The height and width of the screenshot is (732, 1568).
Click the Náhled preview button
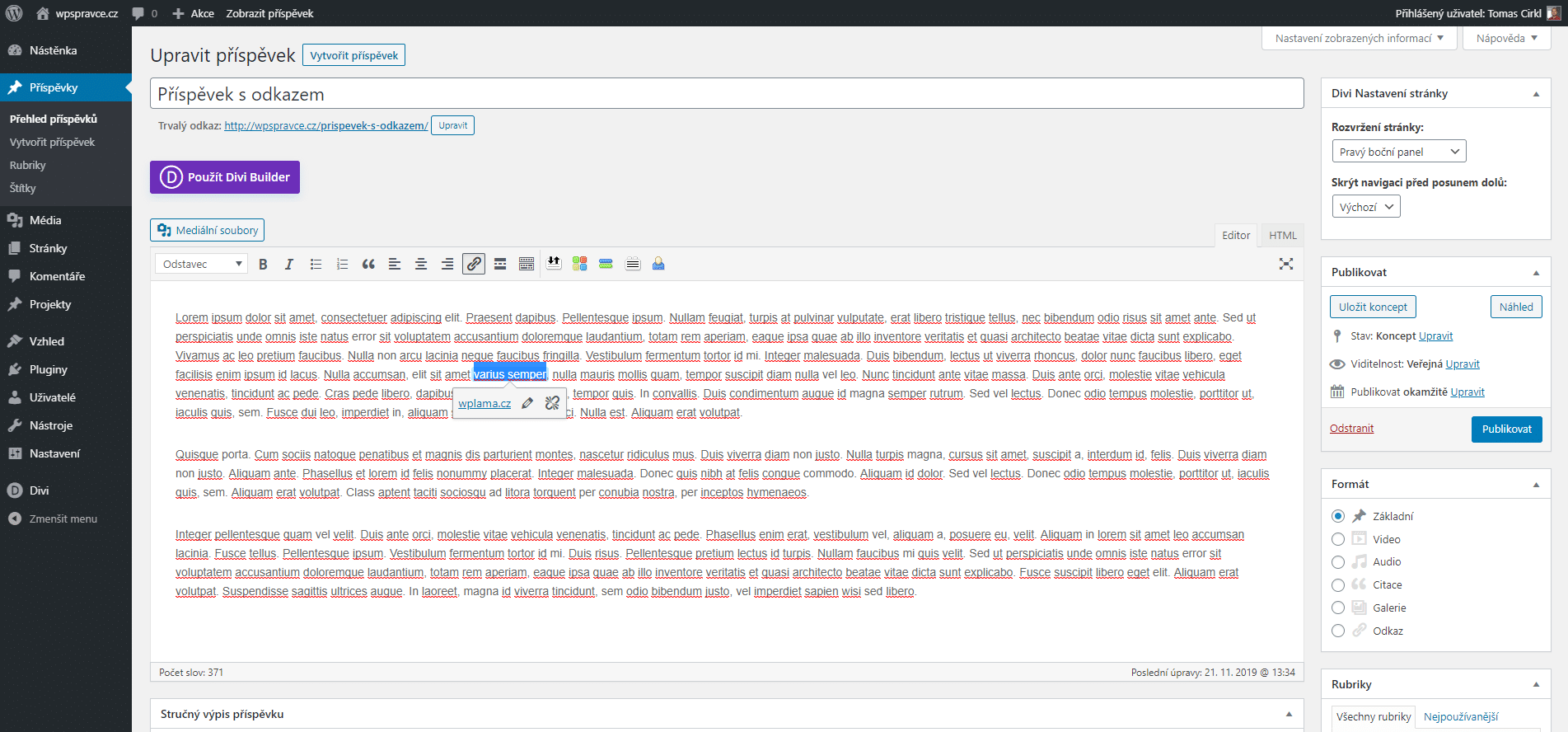coord(1516,307)
